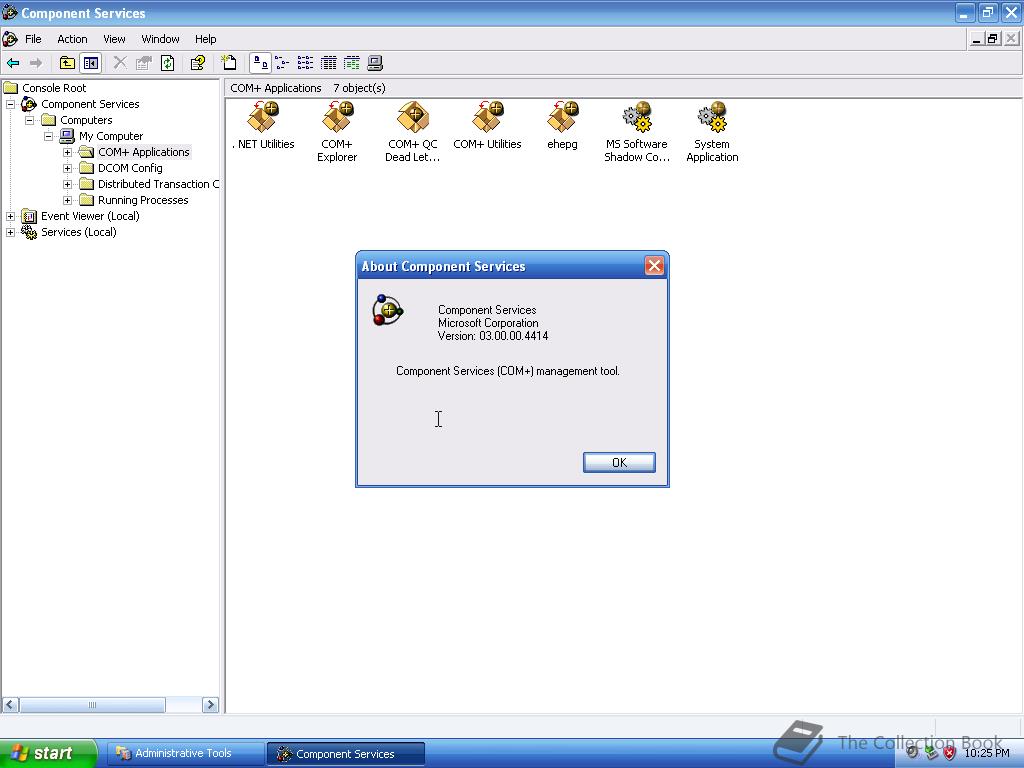Switch to Small Icons view button
This screenshot has height=768, width=1024.
click(x=282, y=63)
